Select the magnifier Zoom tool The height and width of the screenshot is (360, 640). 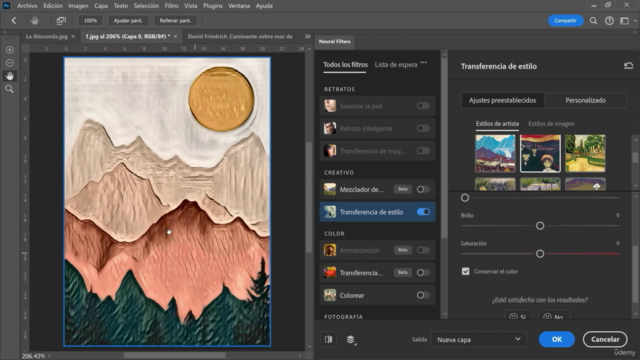(x=10, y=89)
